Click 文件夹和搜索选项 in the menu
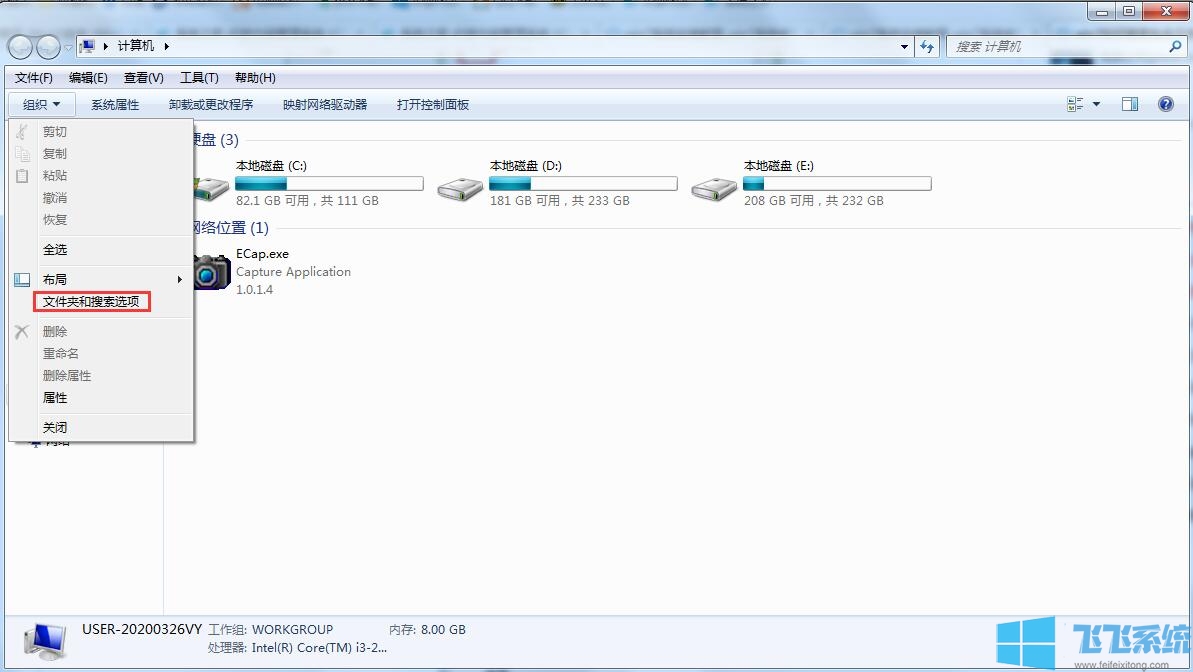This screenshot has height=672, width=1193. click(x=91, y=301)
